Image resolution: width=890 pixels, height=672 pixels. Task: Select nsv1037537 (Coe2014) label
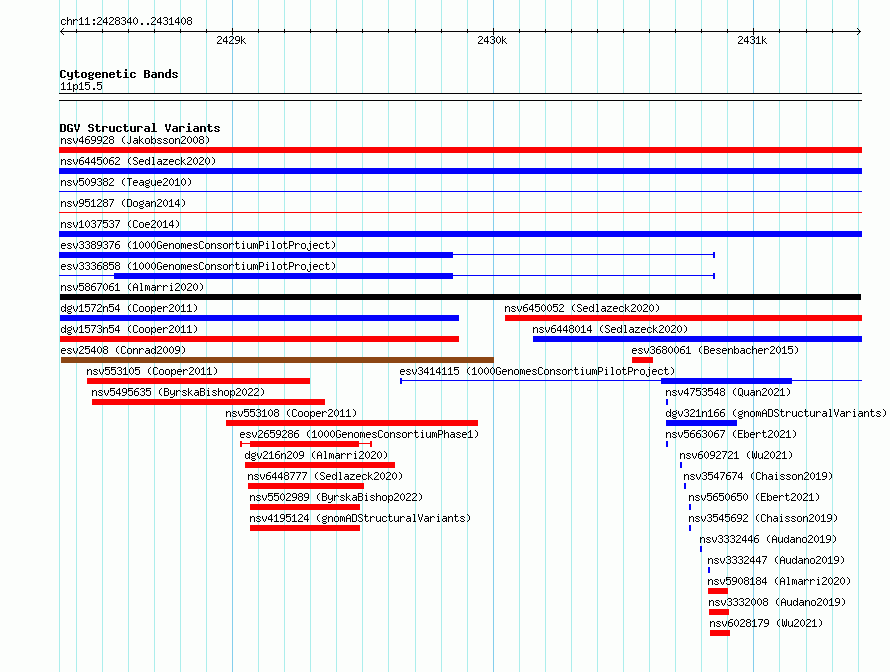pos(120,224)
